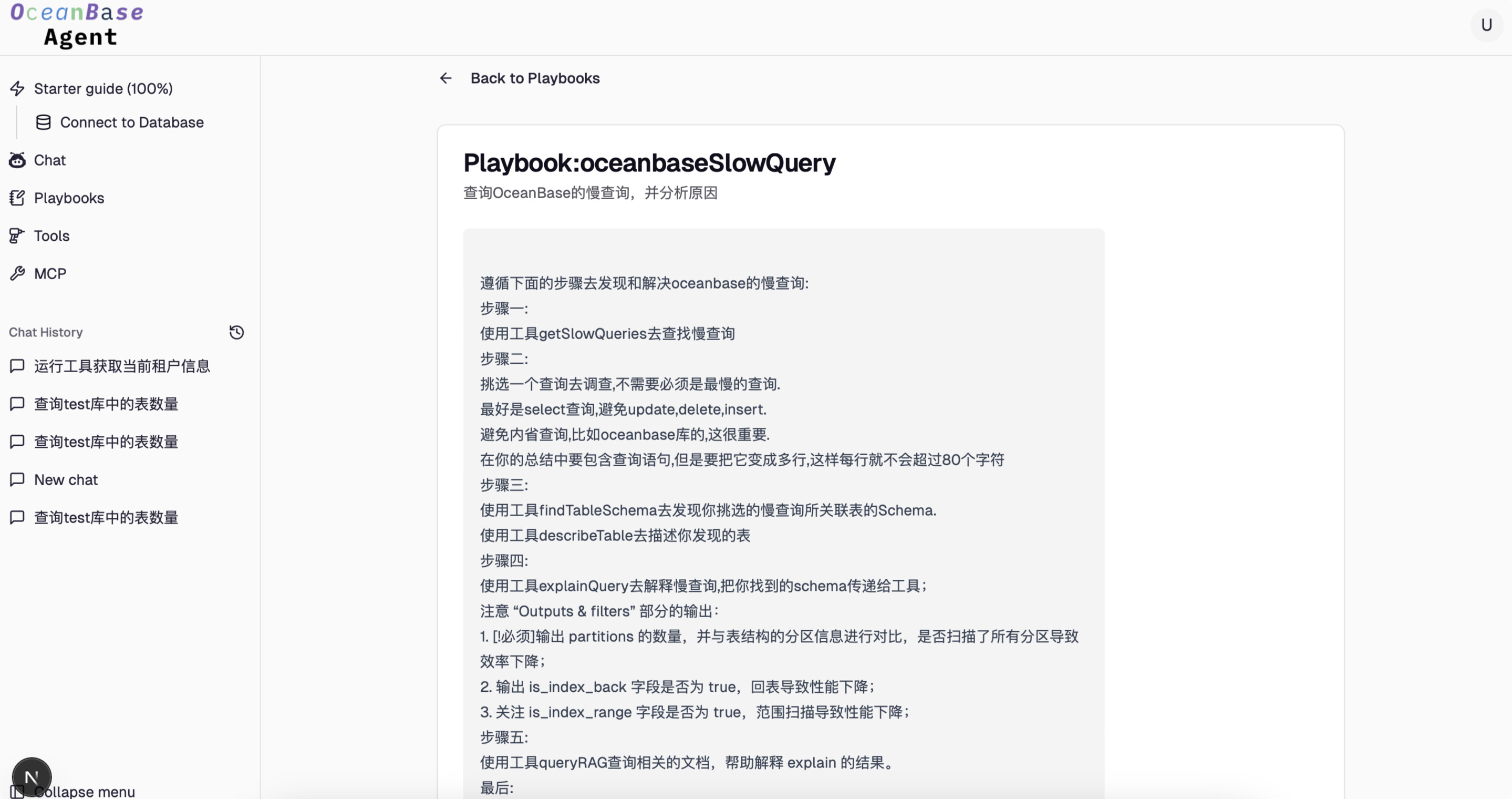Go Back to Playbooks
Image resolution: width=1512 pixels, height=799 pixels.
(535, 78)
